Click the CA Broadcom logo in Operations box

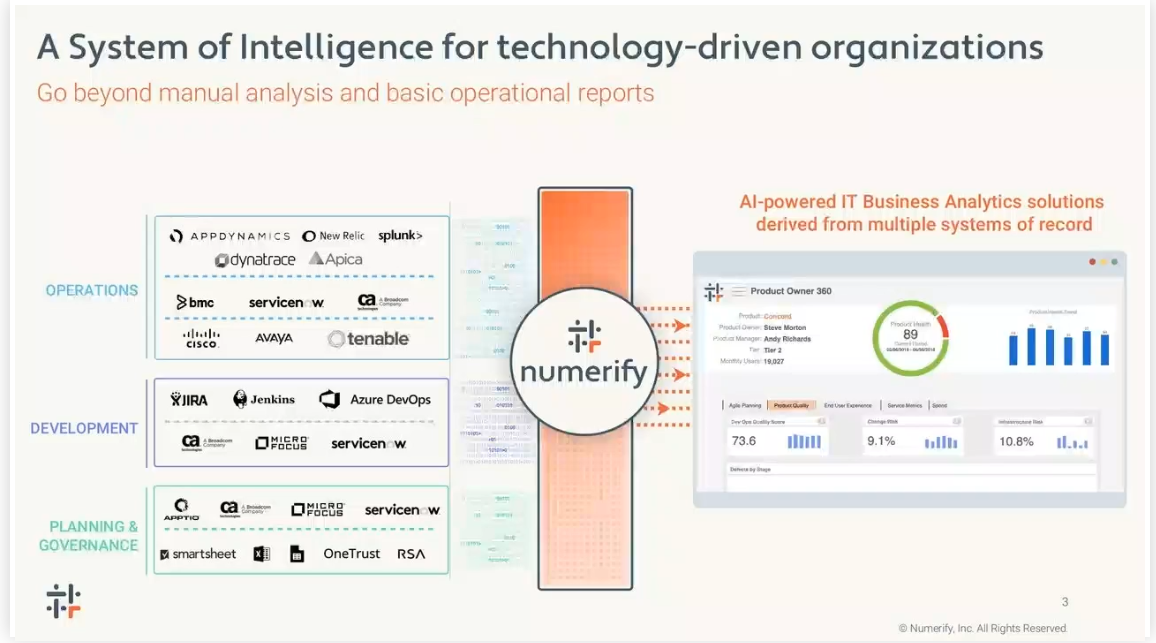click(383, 301)
